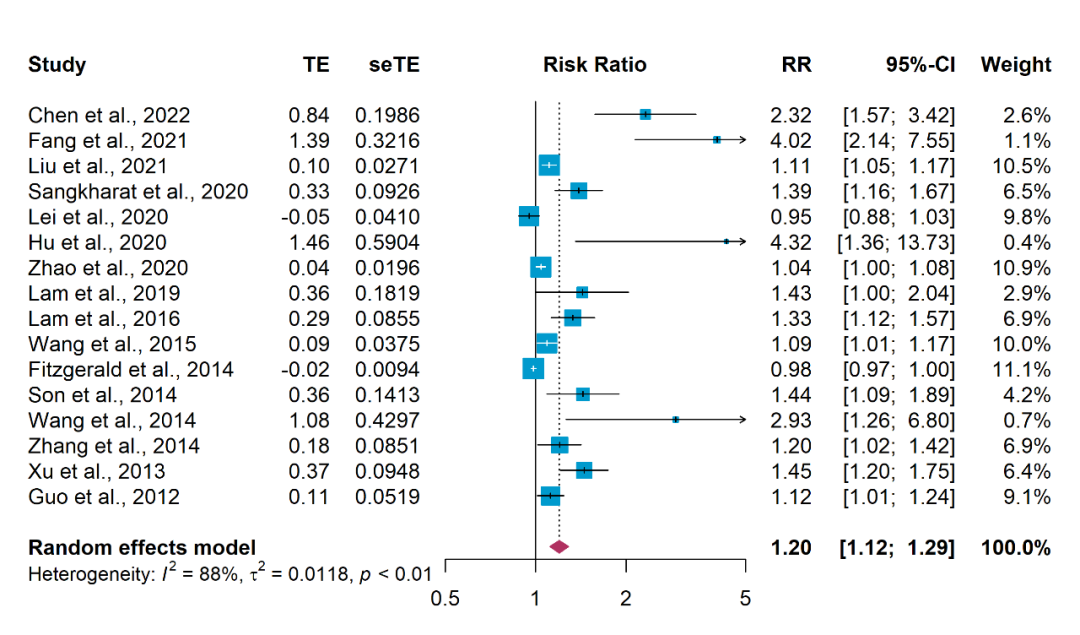This screenshot has height=635, width=1080.
Task: Click the pooled-estimate diamond marker
Action: coord(559,547)
